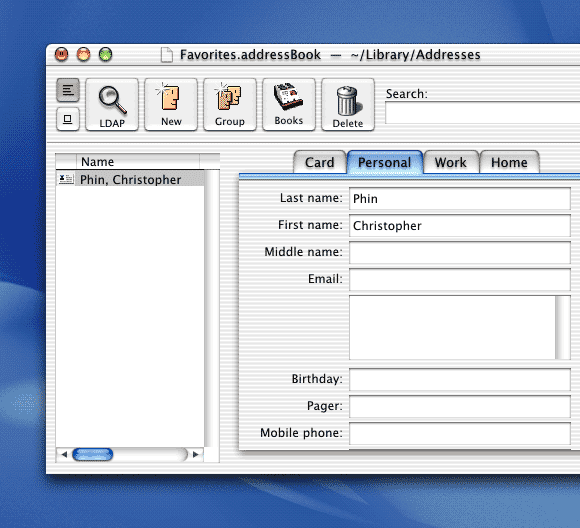Viewport: 580px width, 528px height.
Task: Select the small-icon toolbar mode button
Action: point(68,119)
